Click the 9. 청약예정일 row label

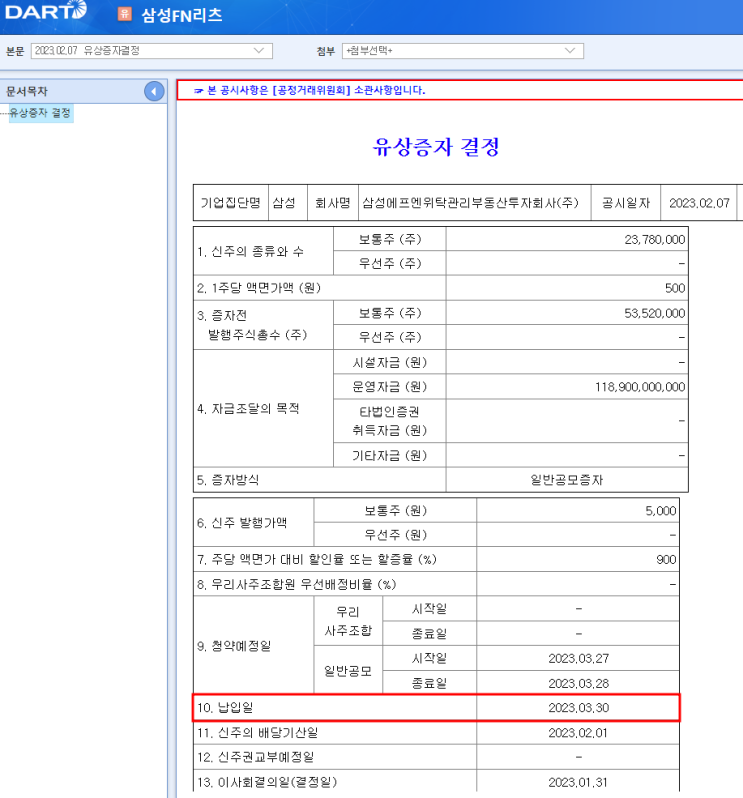point(234,646)
